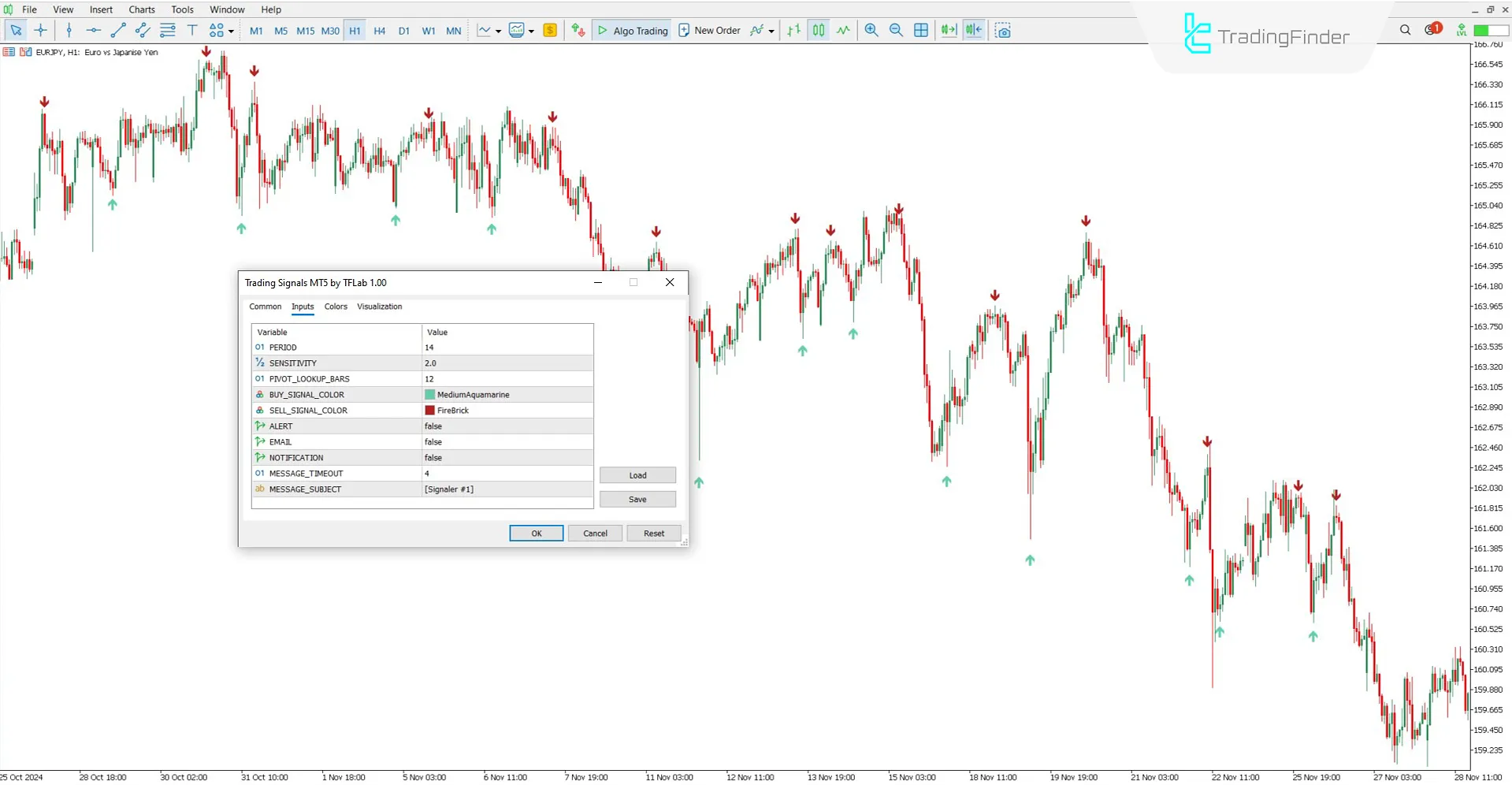1512x785 pixels.
Task: Take a chart screenshot with the camera icon
Action: pyautogui.click(x=1003, y=30)
